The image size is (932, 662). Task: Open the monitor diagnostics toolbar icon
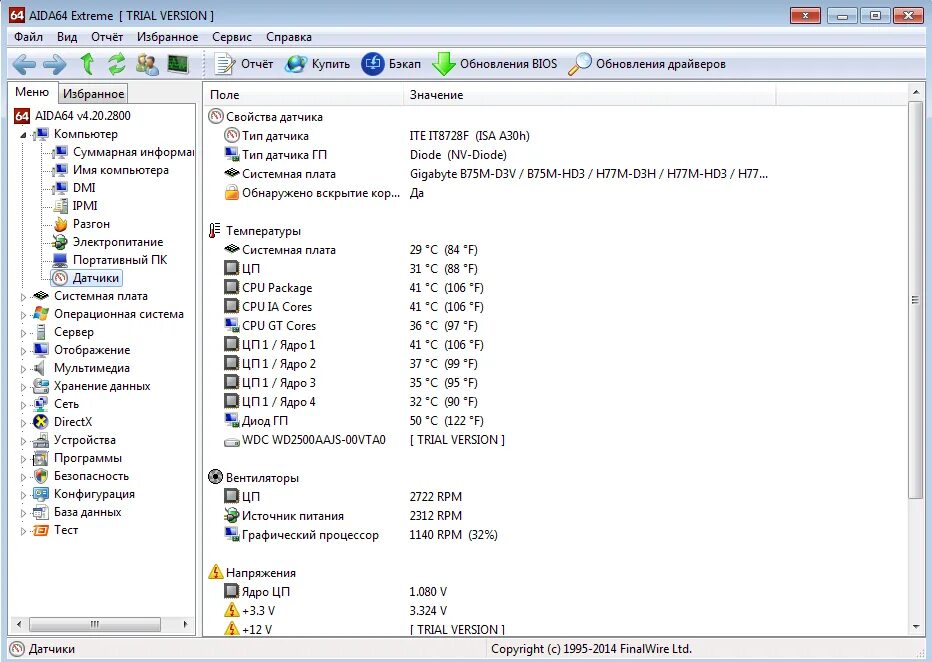pos(178,64)
